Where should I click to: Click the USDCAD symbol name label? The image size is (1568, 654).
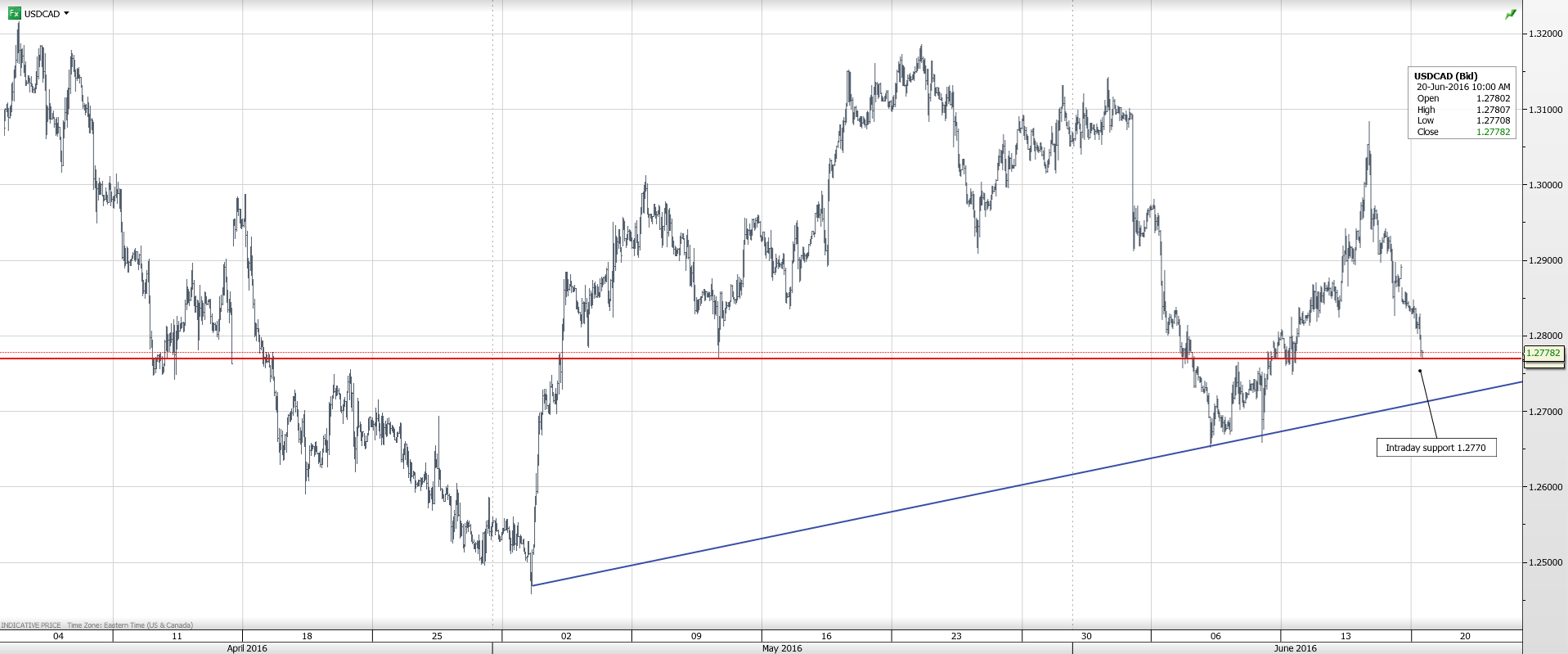tap(42, 14)
